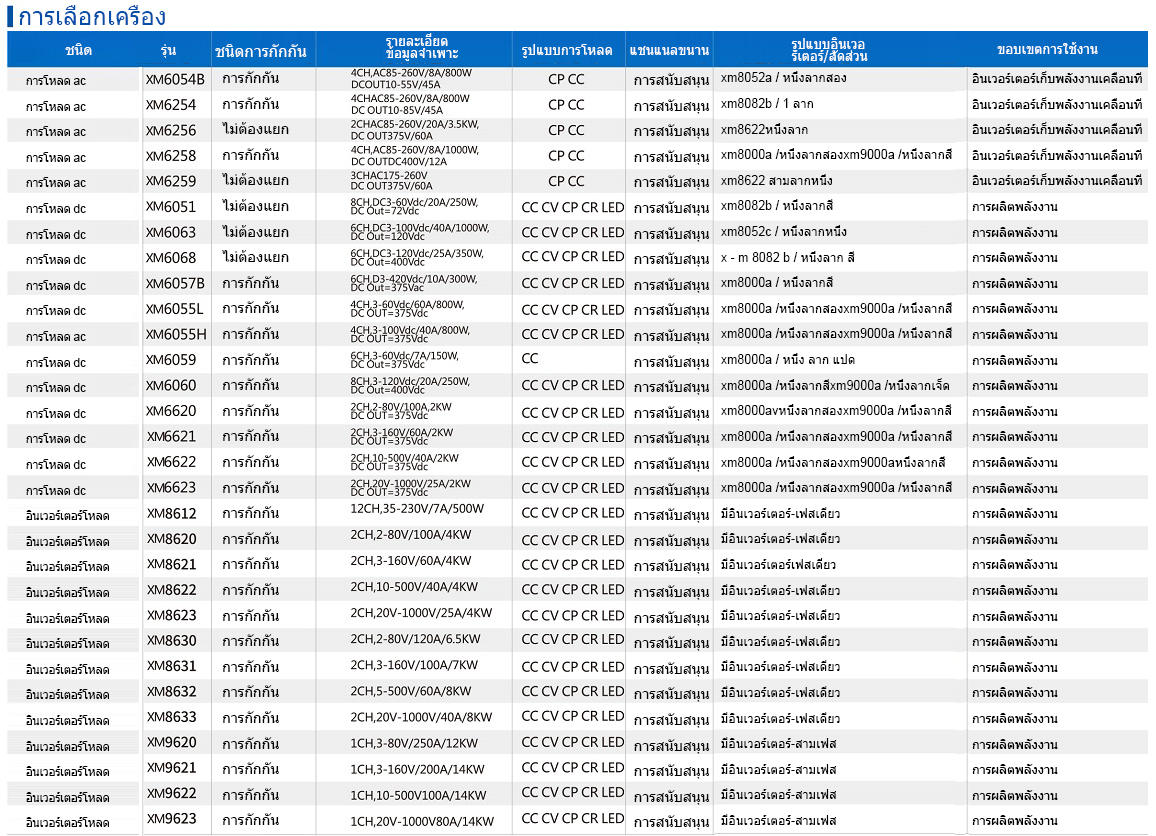Image resolution: width=1156 pixels, height=836 pixels.
Task: Click spec '2CH,5-500V/60A/8KW'
Action: (x=410, y=691)
